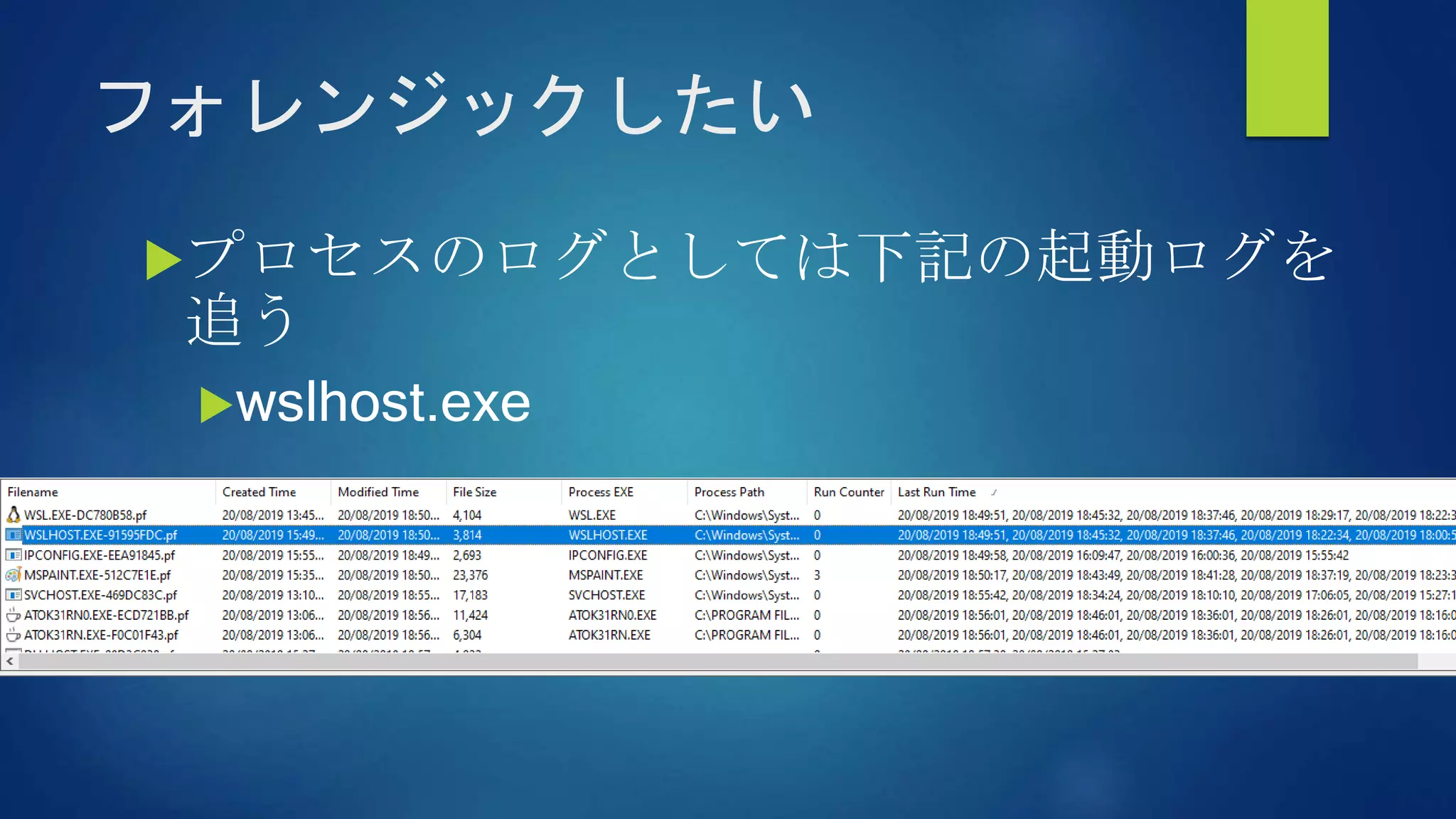The height and width of the screenshot is (819, 1456).
Task: Click the ATOK31RN0.EXE file icon
Action: click(x=13, y=614)
